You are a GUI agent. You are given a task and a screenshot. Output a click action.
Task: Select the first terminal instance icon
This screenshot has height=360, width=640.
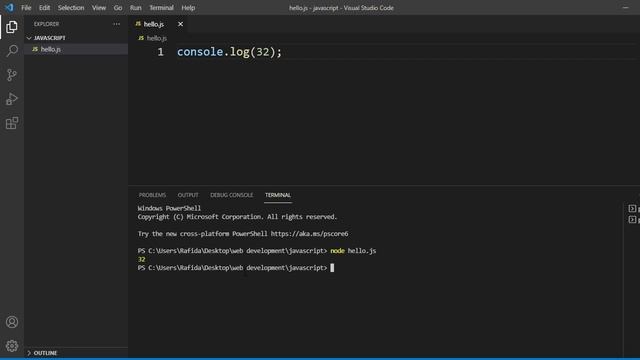(632, 209)
